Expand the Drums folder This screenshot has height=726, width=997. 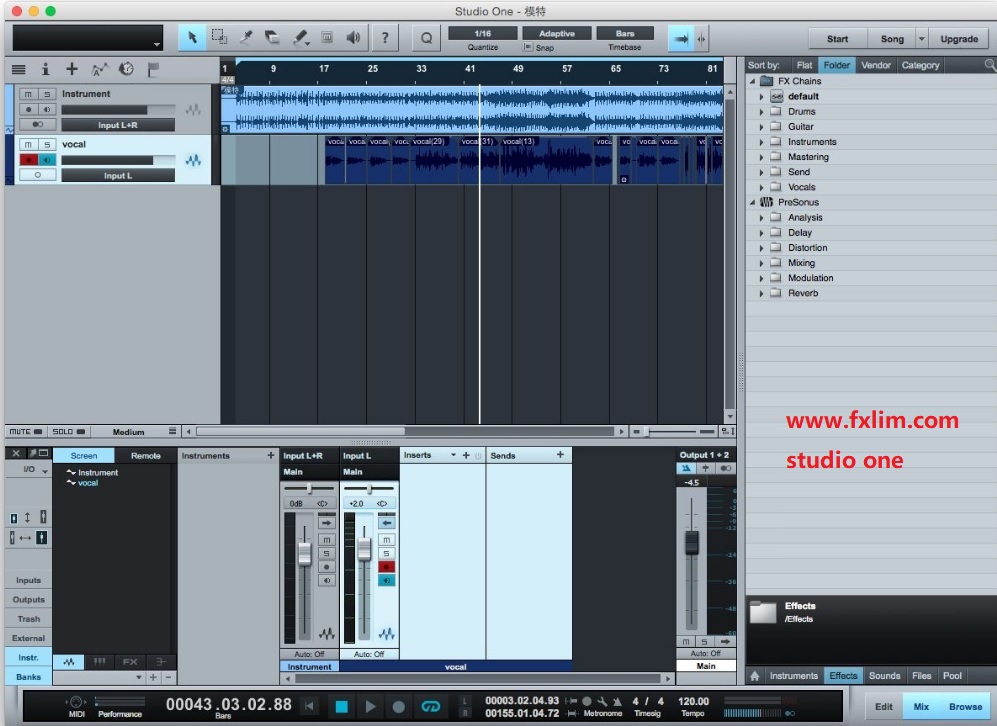click(x=761, y=112)
